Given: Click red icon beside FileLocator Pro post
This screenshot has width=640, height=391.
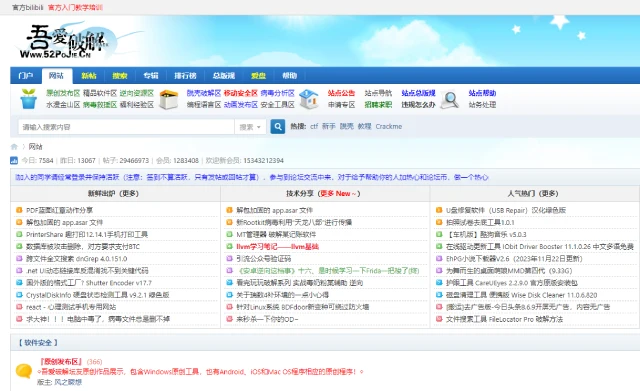Looking at the screenshot, I should 439,319.
